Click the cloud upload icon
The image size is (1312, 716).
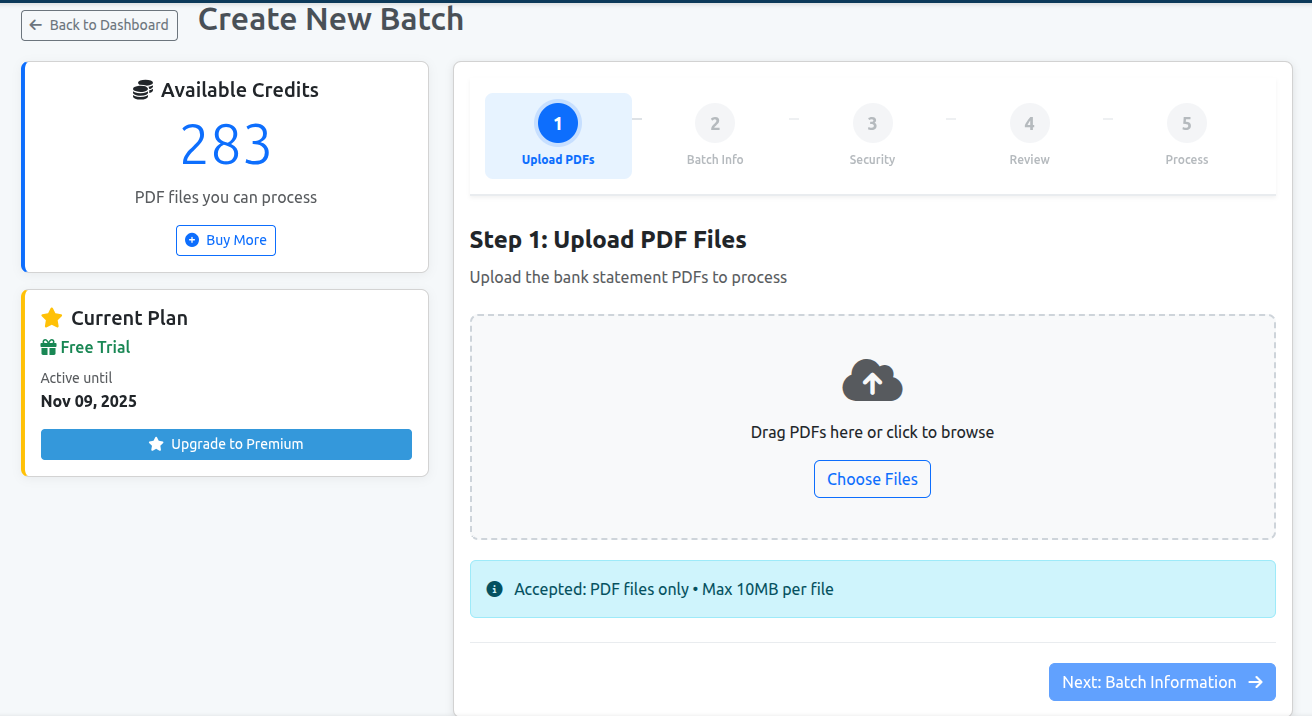click(871, 380)
